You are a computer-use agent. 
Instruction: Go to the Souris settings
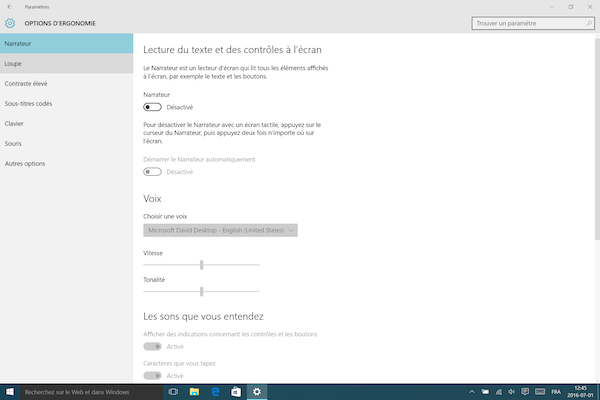click(x=67, y=144)
